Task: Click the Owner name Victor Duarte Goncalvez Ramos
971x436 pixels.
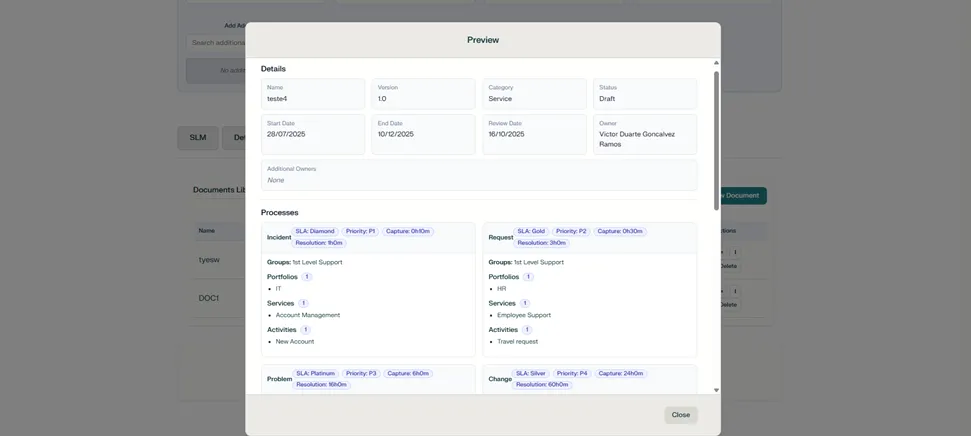Action: click(637, 139)
